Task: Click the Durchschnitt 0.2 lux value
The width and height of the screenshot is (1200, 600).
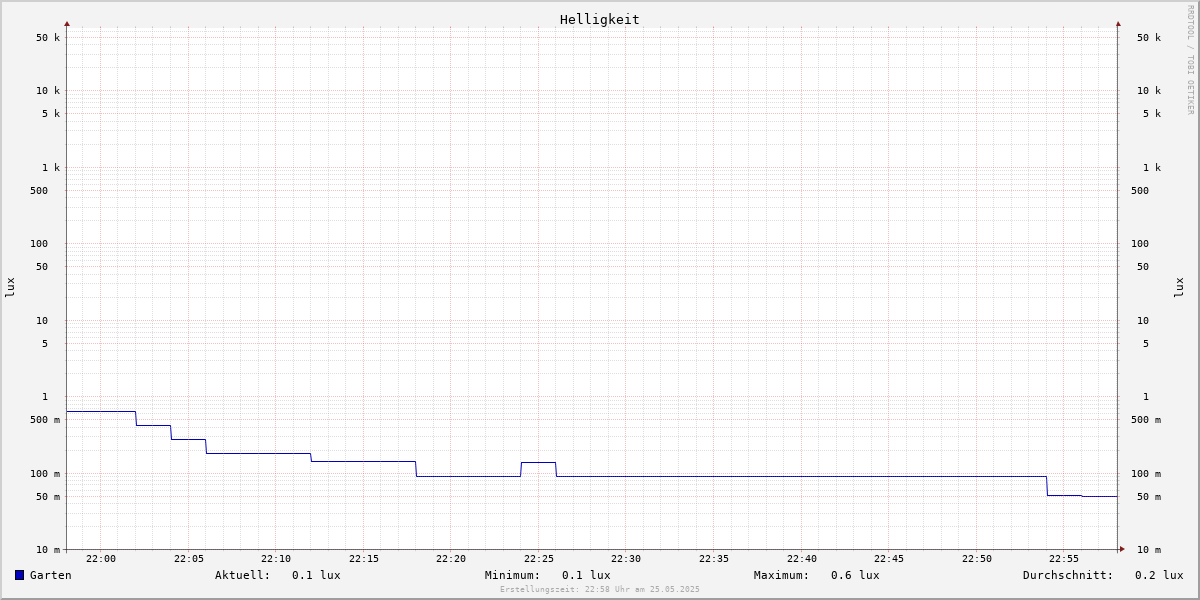Action: 1159,575
